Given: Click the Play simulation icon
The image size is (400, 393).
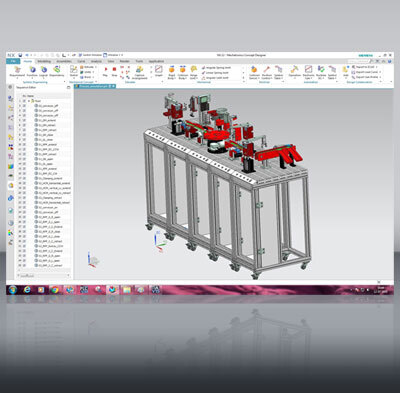Looking at the screenshot, I should click(105, 70).
